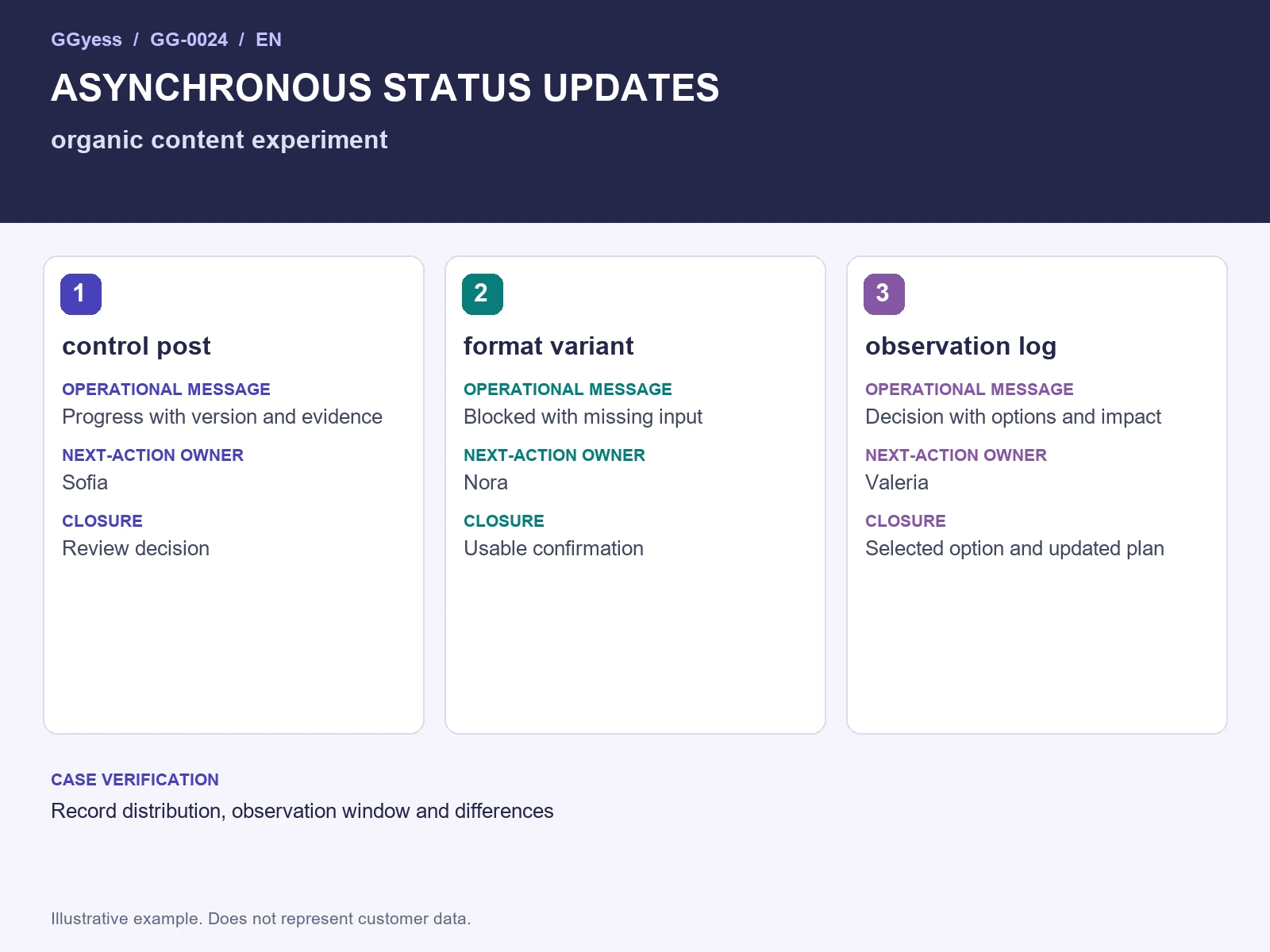Click the owner name Sofia
This screenshot has height=952, width=1270.
tap(85, 482)
